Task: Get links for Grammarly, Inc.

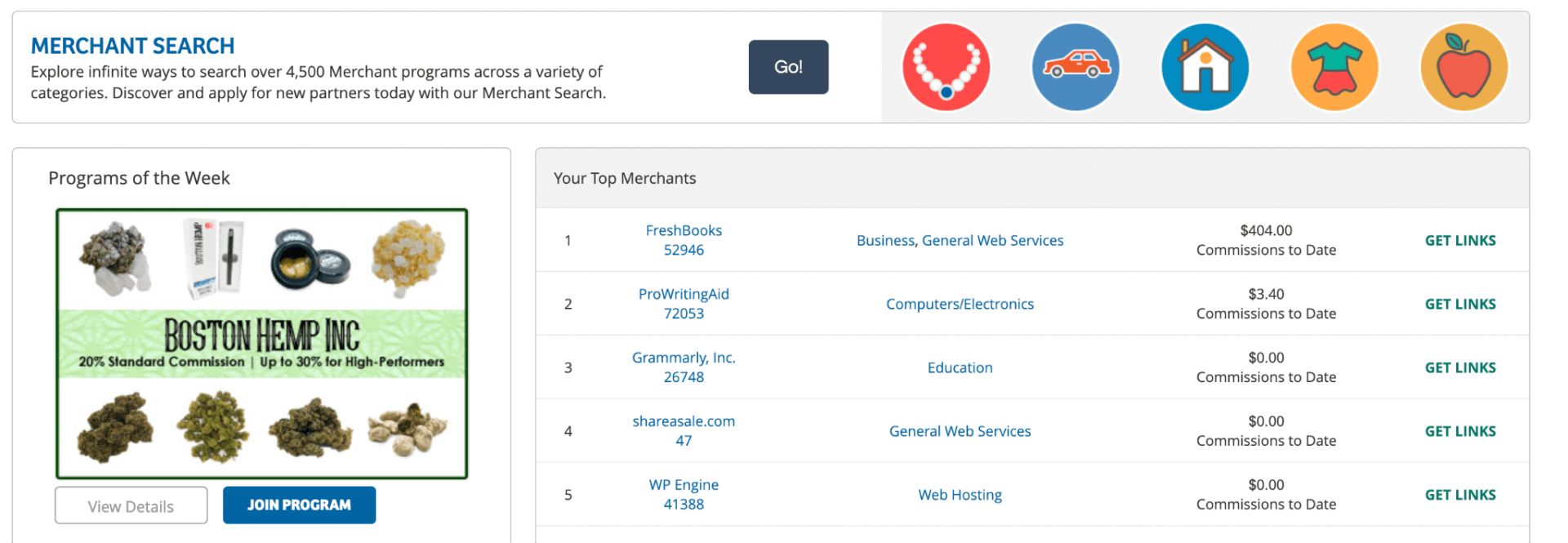Action: point(1460,368)
